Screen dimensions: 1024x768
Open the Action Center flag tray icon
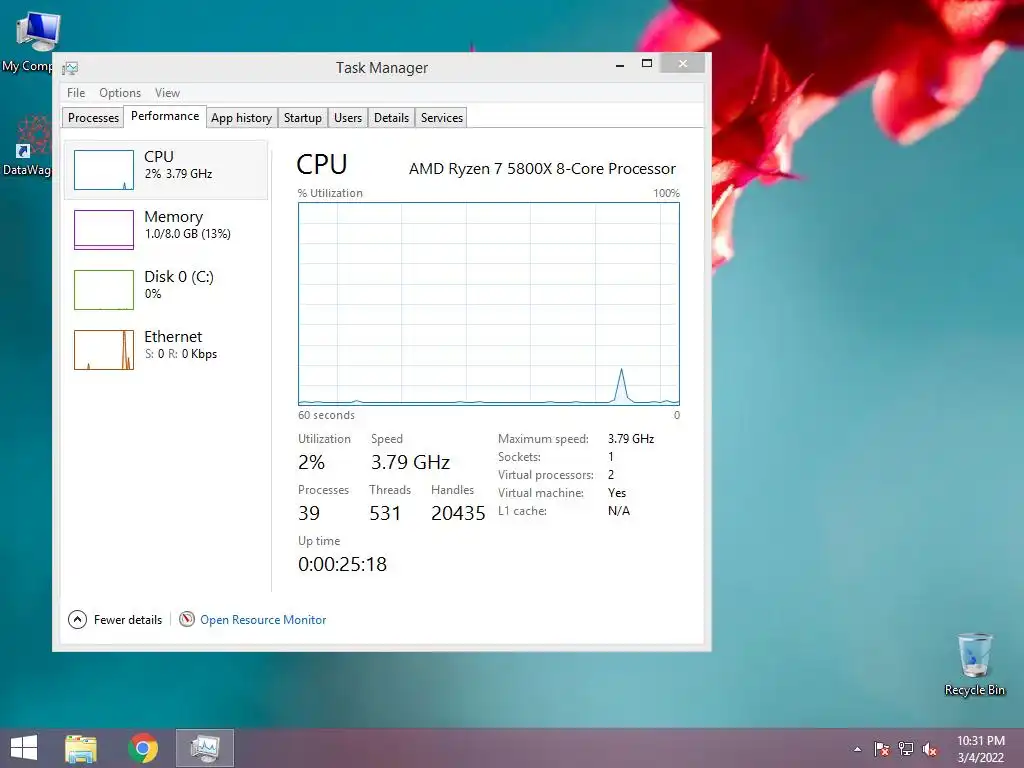[x=882, y=749]
